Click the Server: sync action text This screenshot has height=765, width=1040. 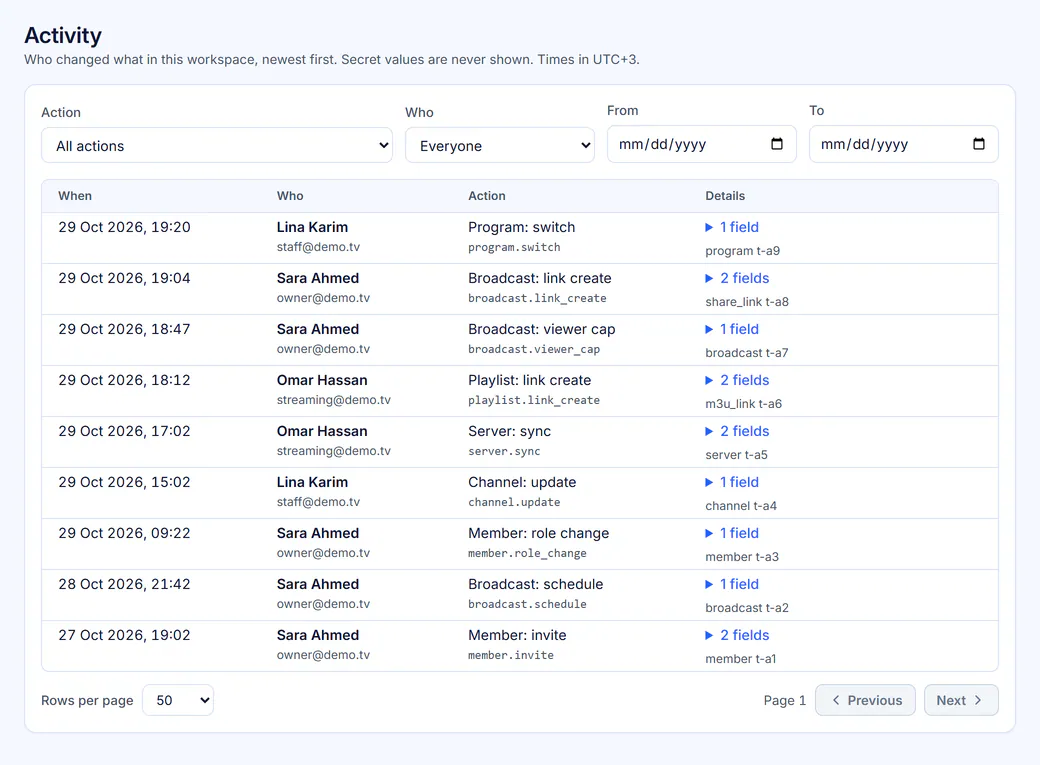509,431
